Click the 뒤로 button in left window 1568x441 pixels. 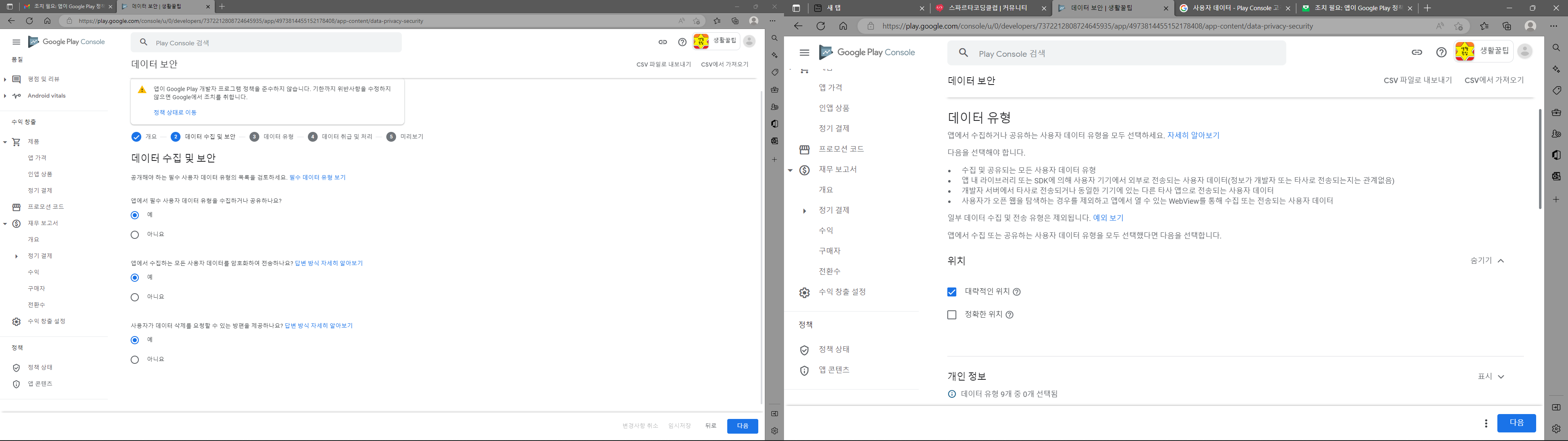pos(710,426)
